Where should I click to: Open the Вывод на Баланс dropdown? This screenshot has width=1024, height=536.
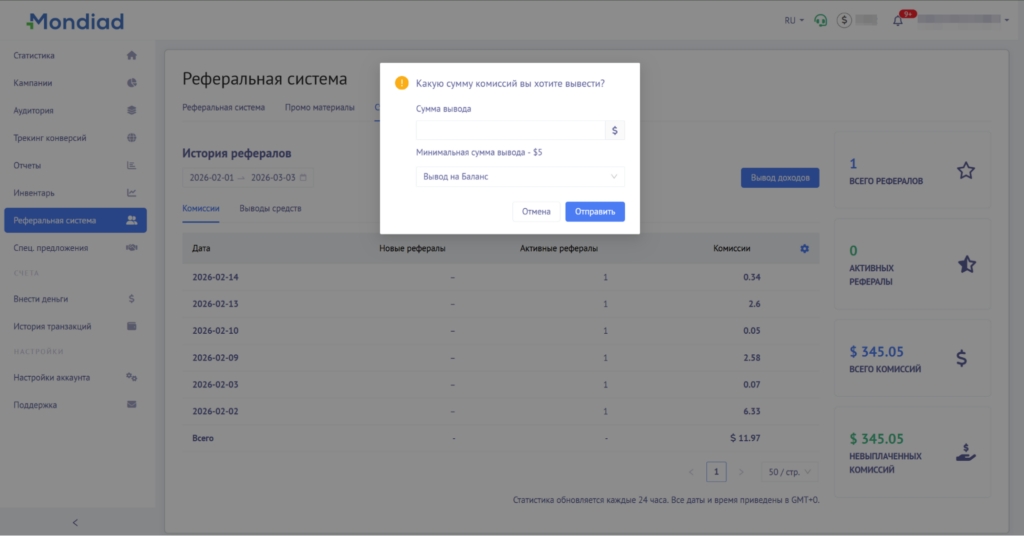(x=519, y=177)
